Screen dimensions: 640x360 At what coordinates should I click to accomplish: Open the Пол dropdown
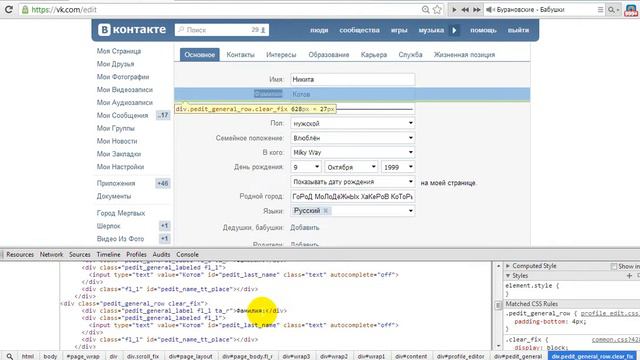click(x=353, y=123)
